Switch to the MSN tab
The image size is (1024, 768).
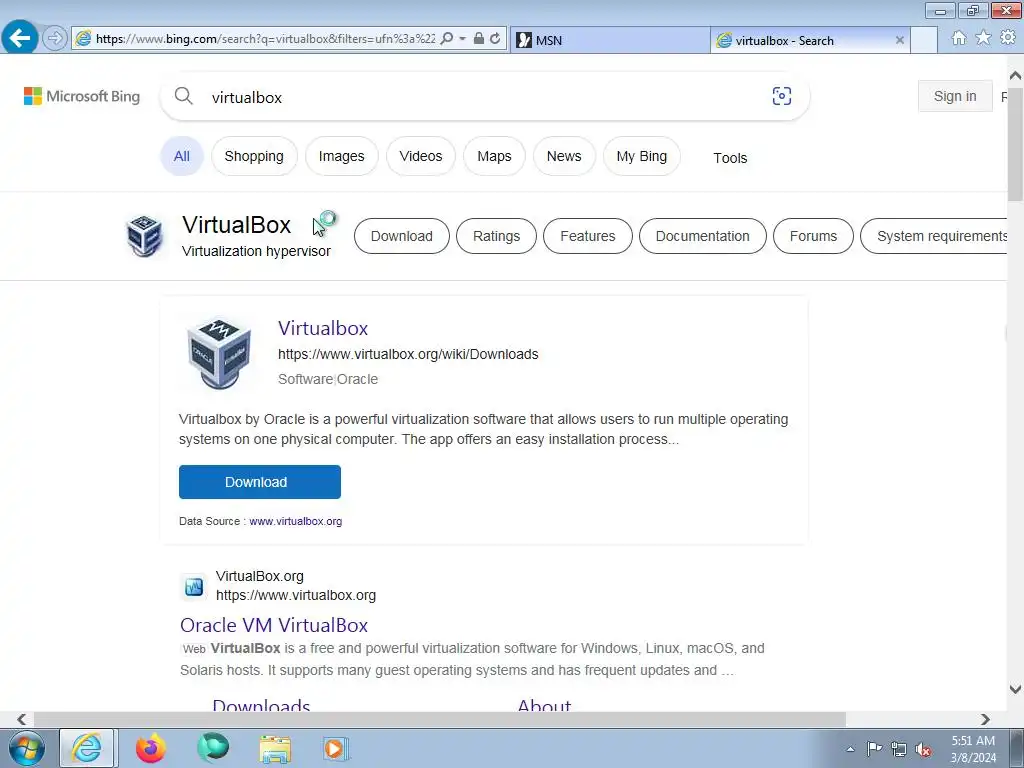pos(610,40)
